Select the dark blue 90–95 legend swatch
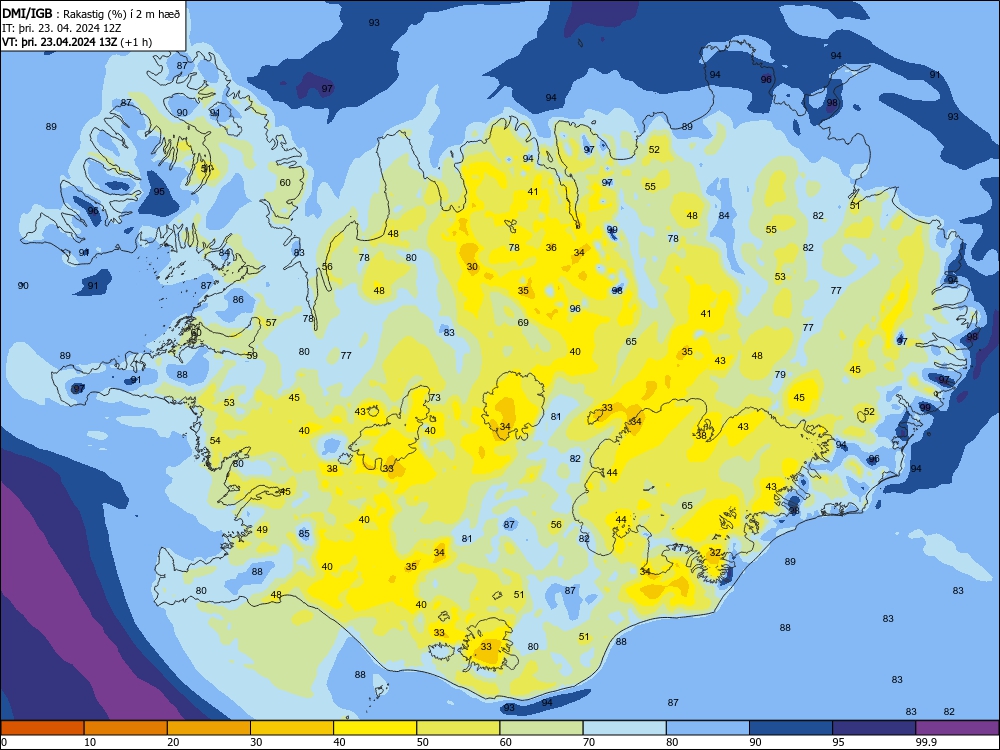This screenshot has height=750, width=1000. click(x=791, y=728)
